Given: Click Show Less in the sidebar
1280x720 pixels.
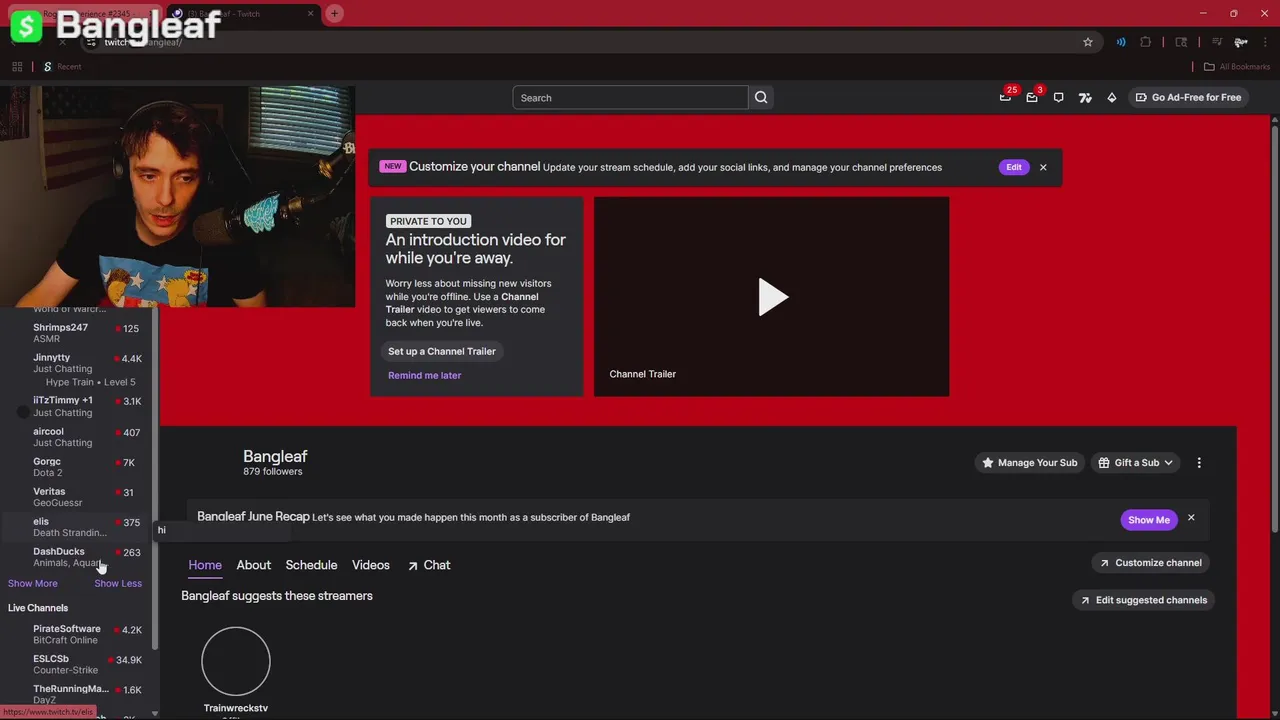Looking at the screenshot, I should (118, 583).
